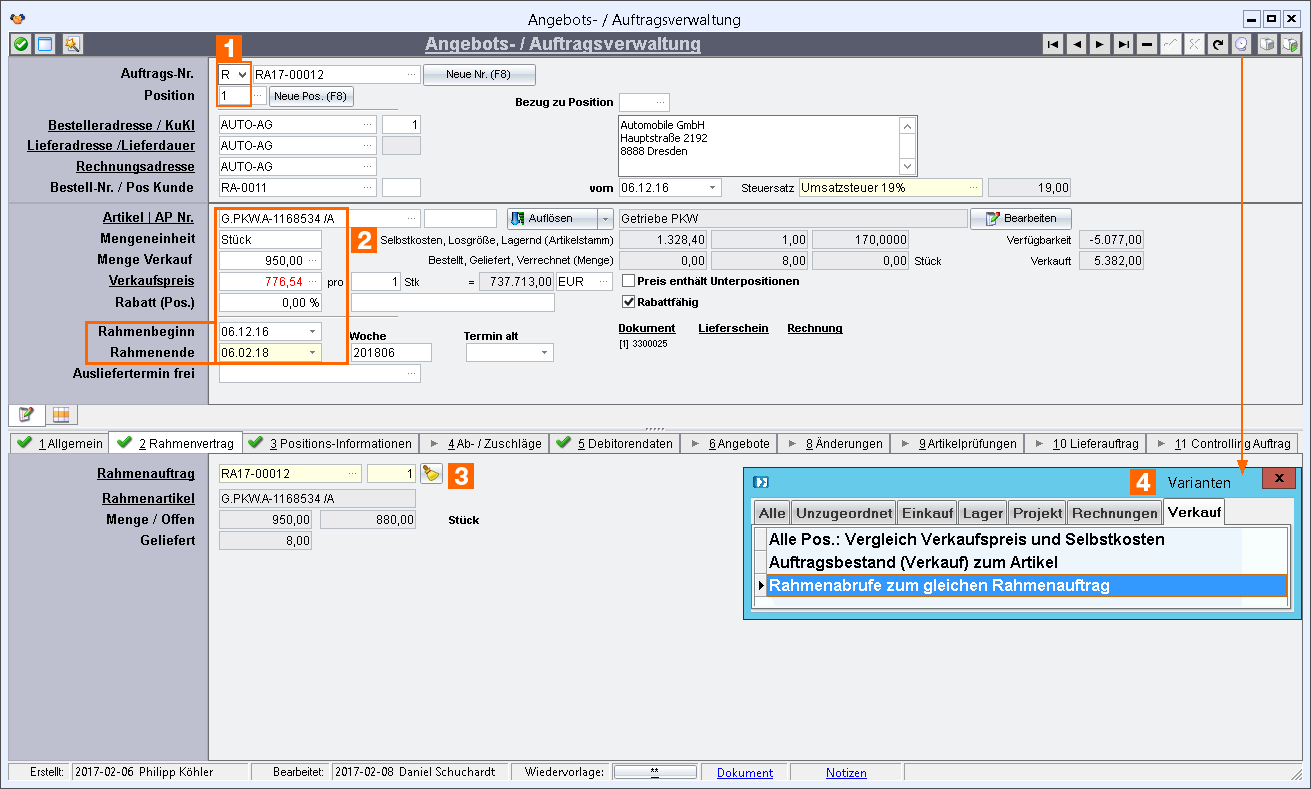Open the '10 Lieferauftrag' tab
This screenshot has width=1311, height=789.
(1085, 443)
